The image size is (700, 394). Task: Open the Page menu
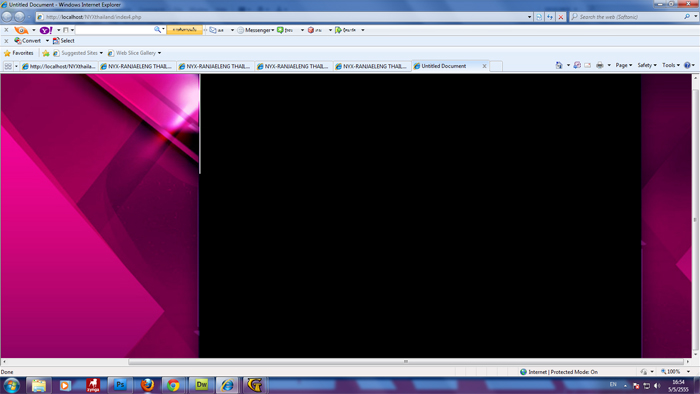624,65
